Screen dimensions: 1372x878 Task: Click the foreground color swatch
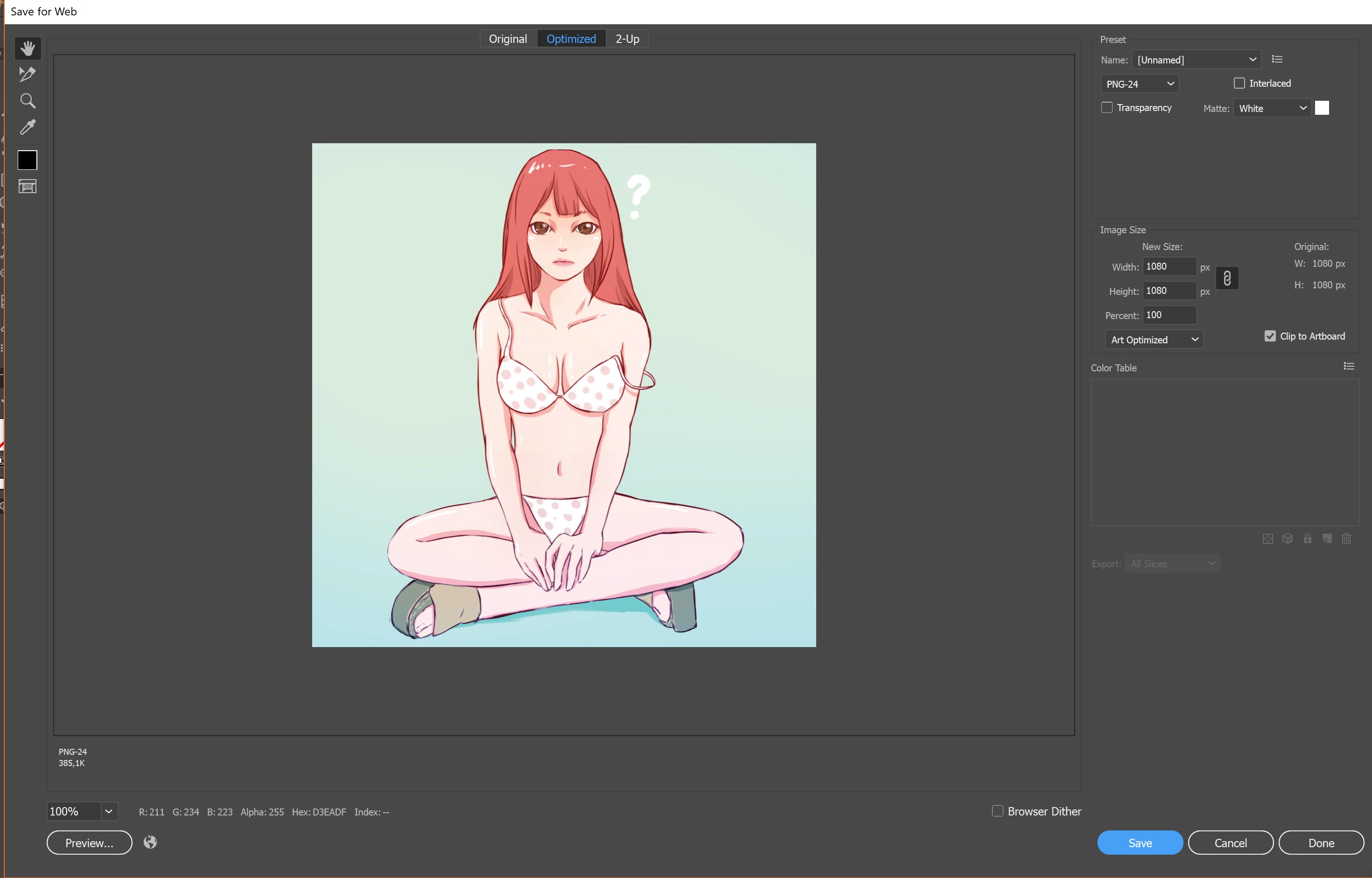(27, 160)
